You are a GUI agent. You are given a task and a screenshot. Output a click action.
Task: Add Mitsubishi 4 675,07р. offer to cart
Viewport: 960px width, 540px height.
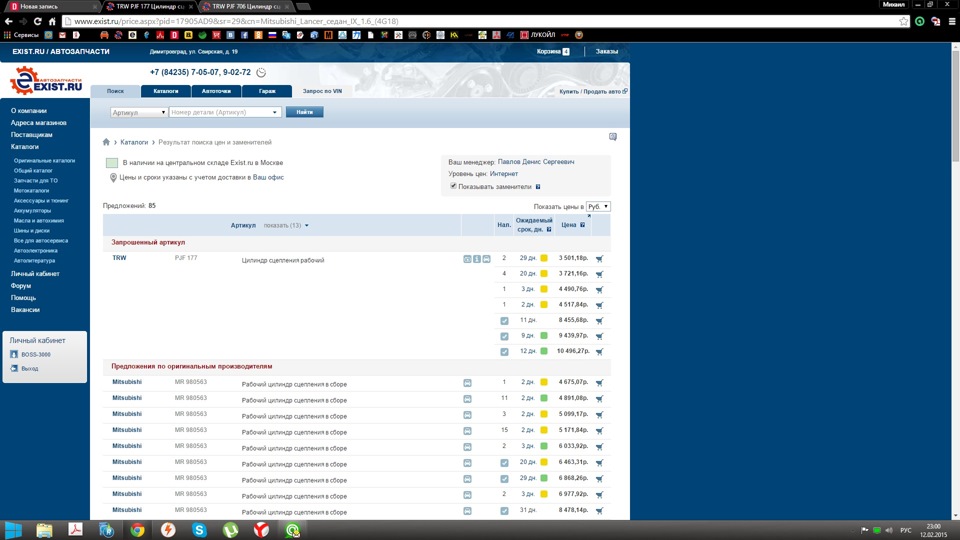coord(599,383)
